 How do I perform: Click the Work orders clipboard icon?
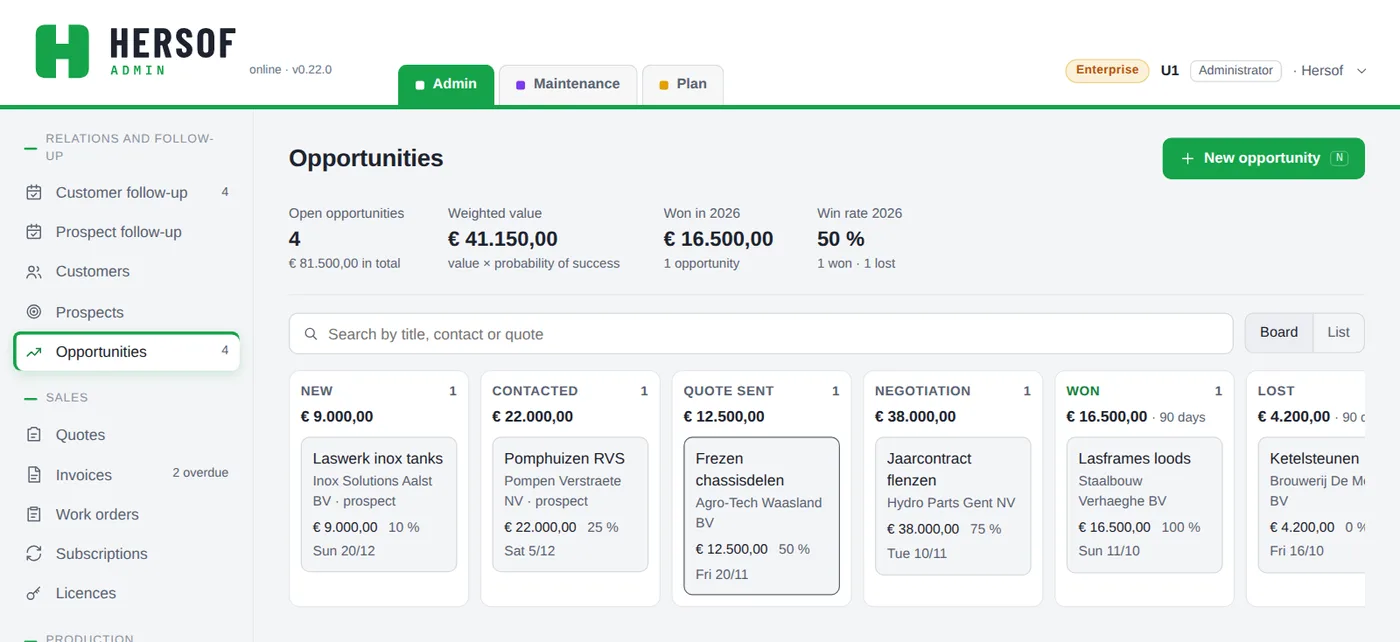tap(34, 514)
